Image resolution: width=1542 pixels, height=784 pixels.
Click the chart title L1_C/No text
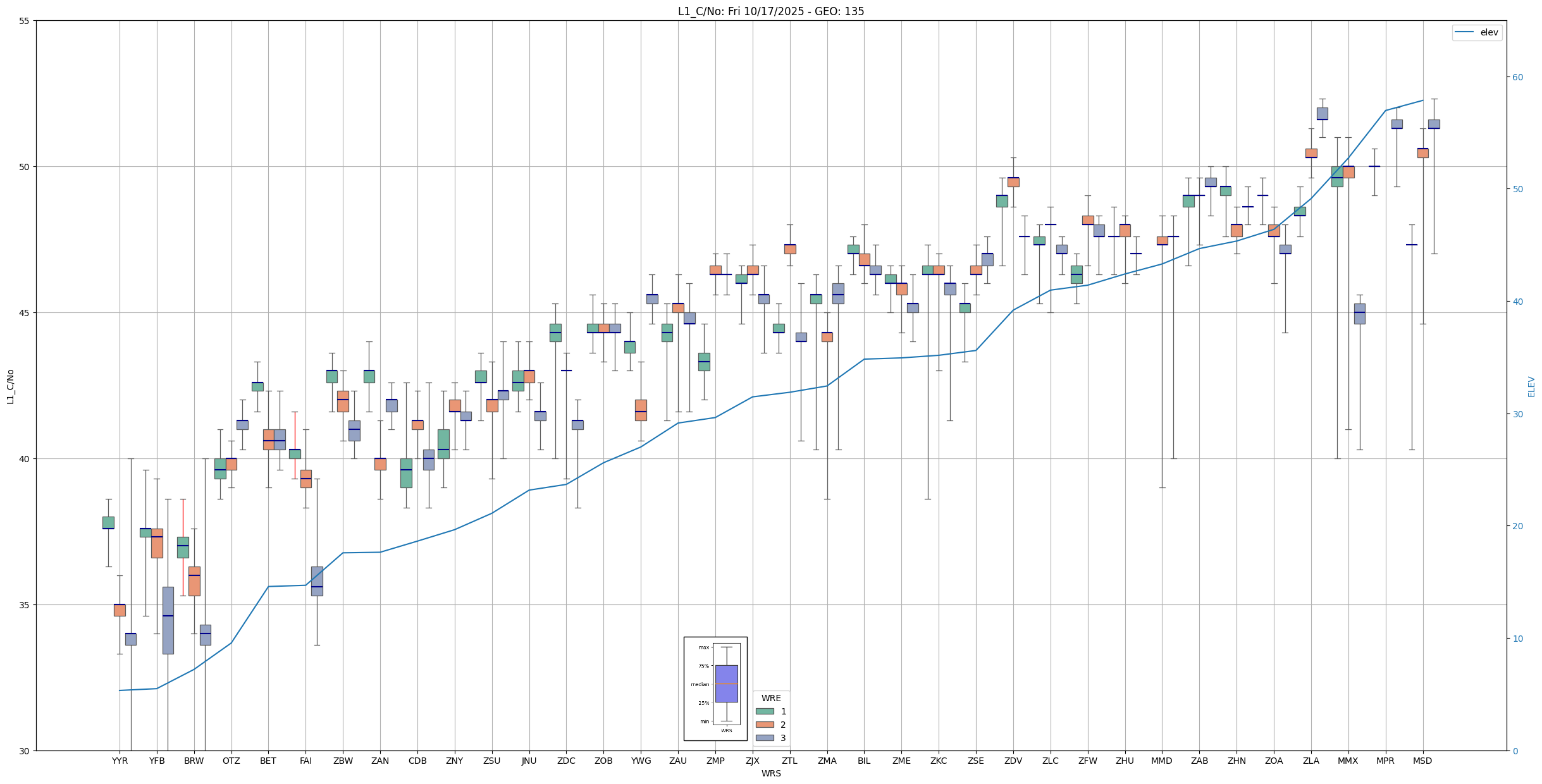pos(770,11)
